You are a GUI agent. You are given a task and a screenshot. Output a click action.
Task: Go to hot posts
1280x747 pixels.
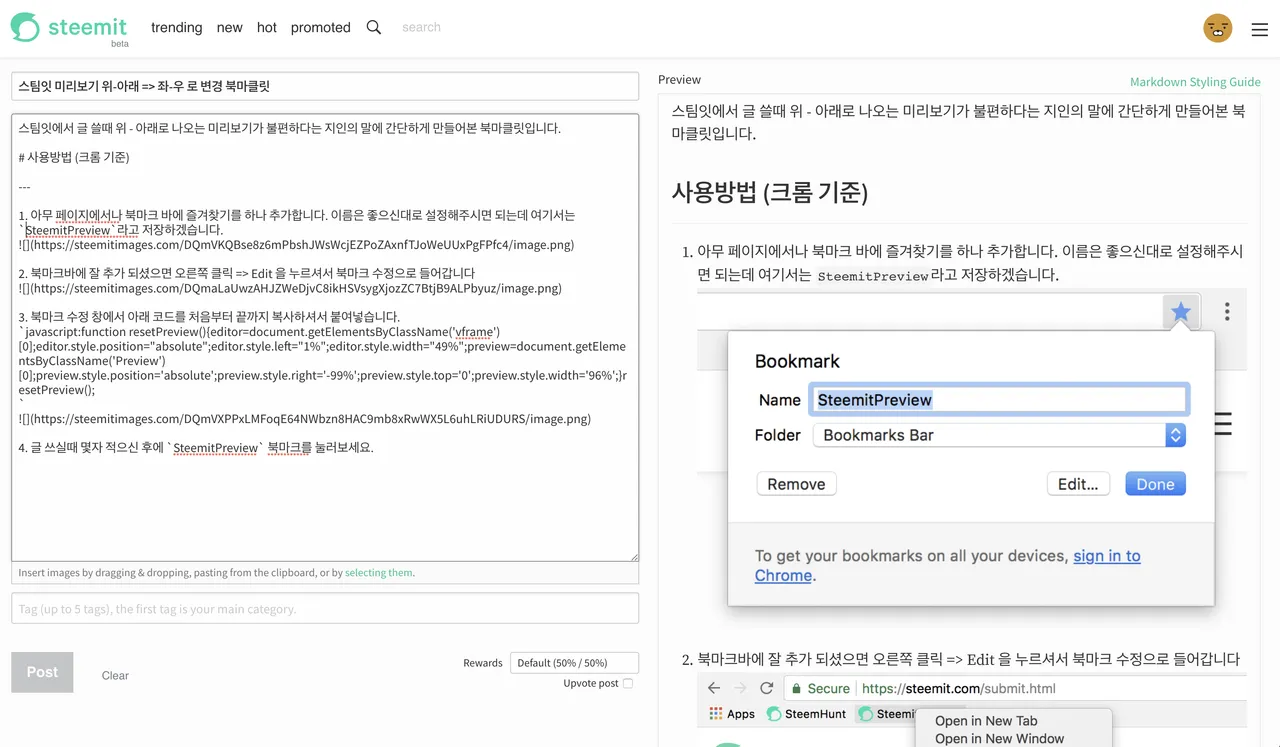coord(267,28)
